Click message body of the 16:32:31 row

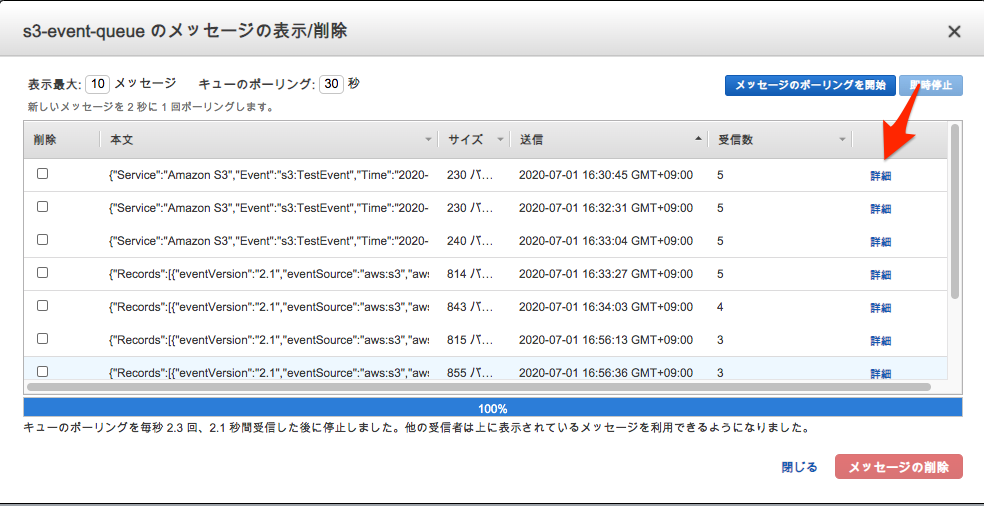tap(269, 208)
